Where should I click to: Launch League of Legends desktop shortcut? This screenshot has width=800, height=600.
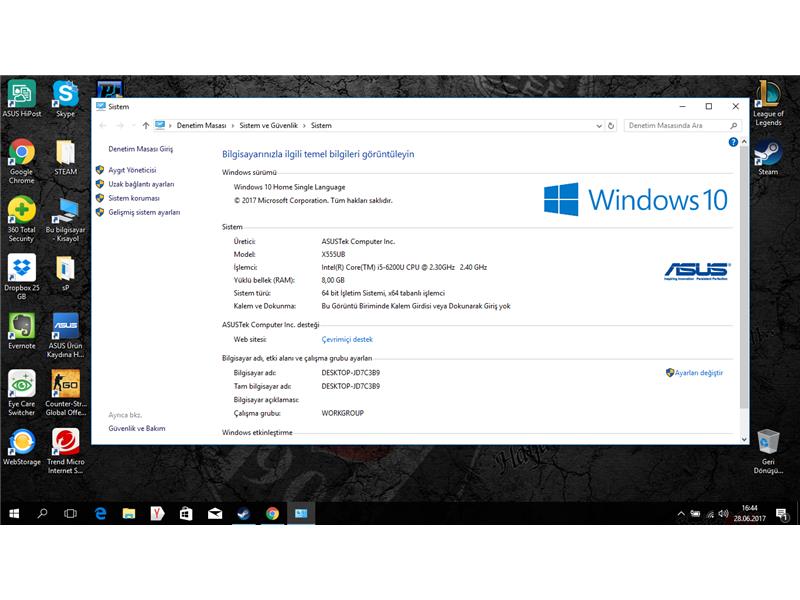tap(768, 103)
